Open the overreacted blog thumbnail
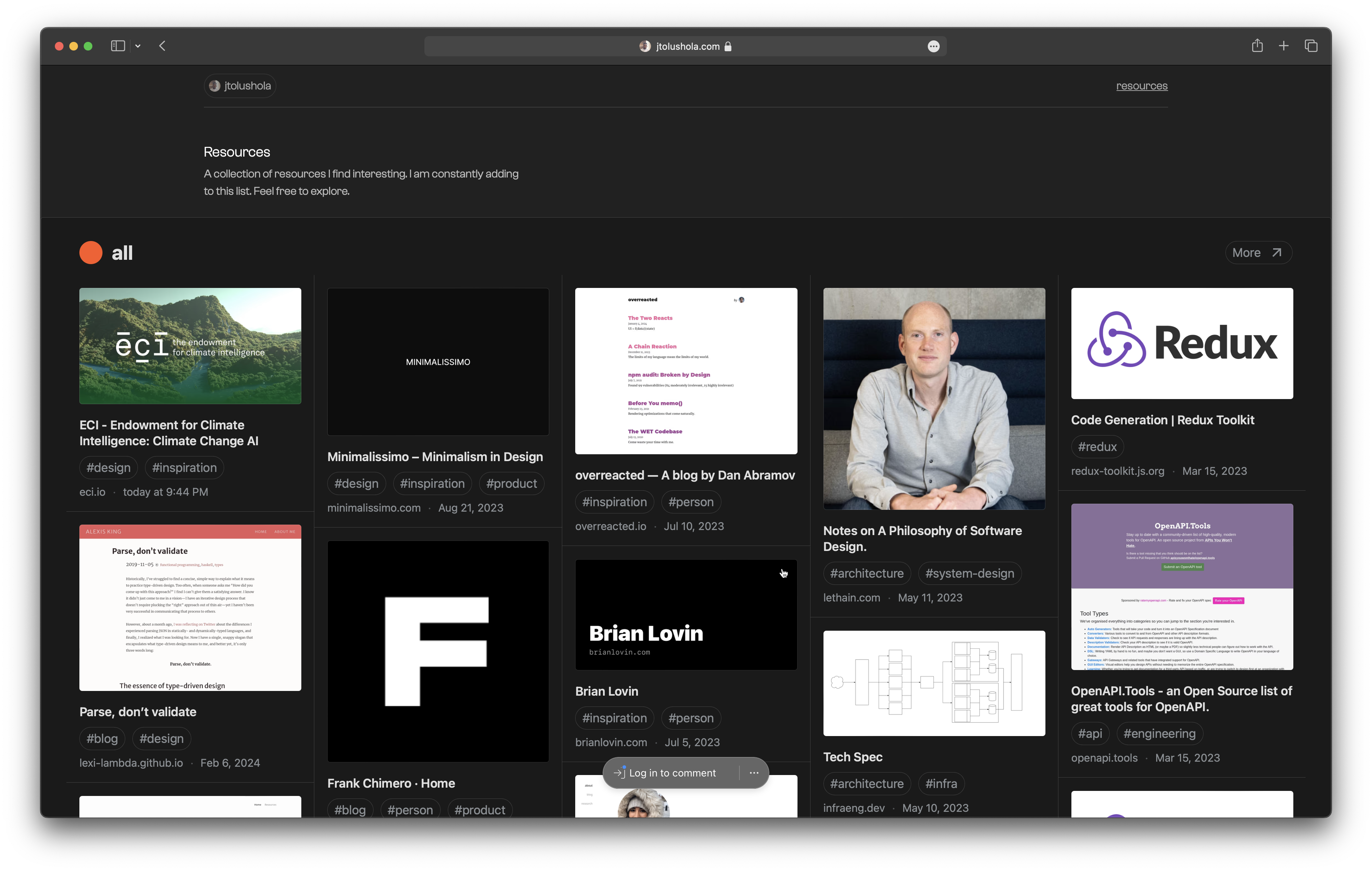 (x=686, y=371)
